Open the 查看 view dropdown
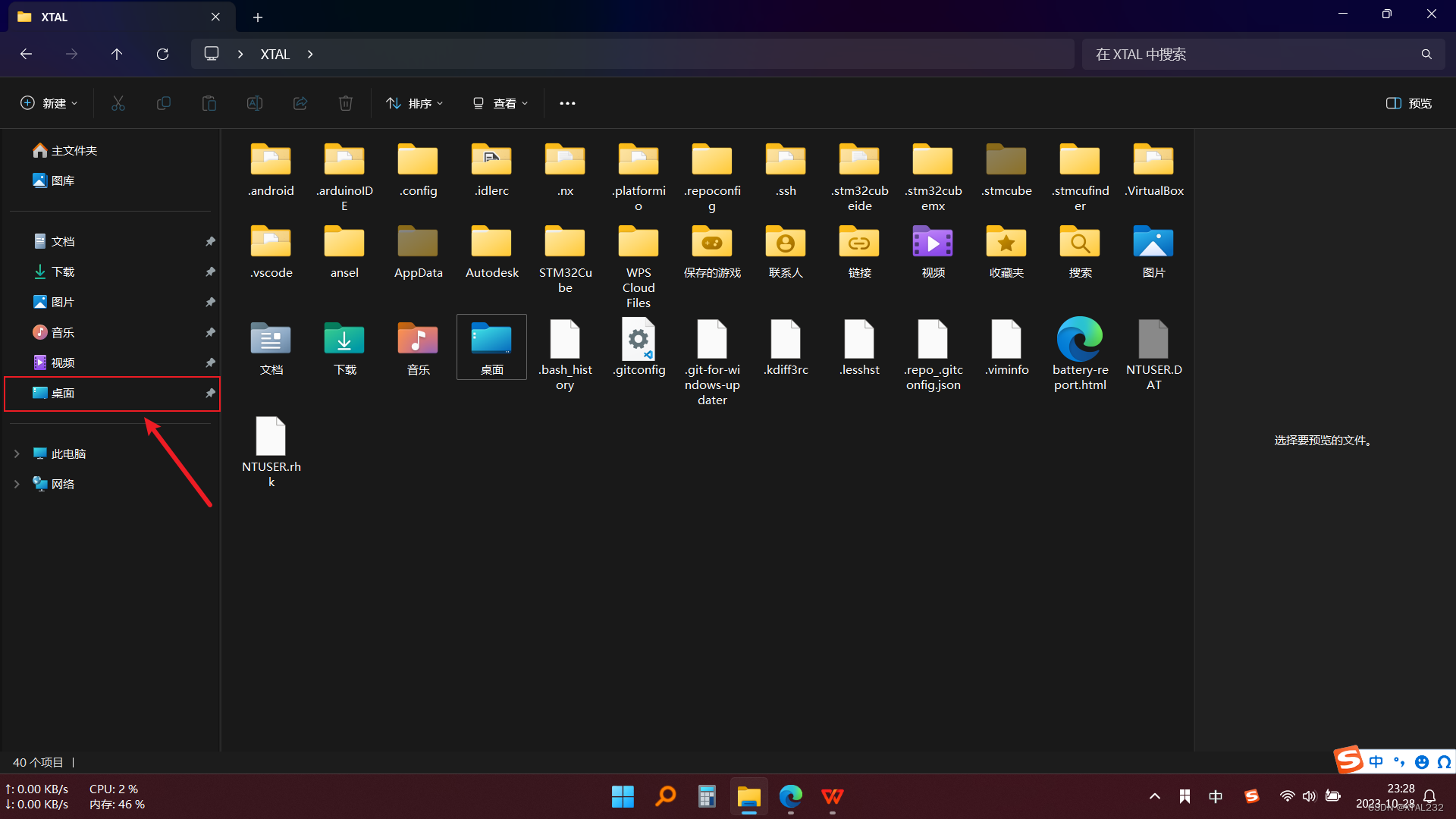The image size is (1456, 819). coord(500,103)
